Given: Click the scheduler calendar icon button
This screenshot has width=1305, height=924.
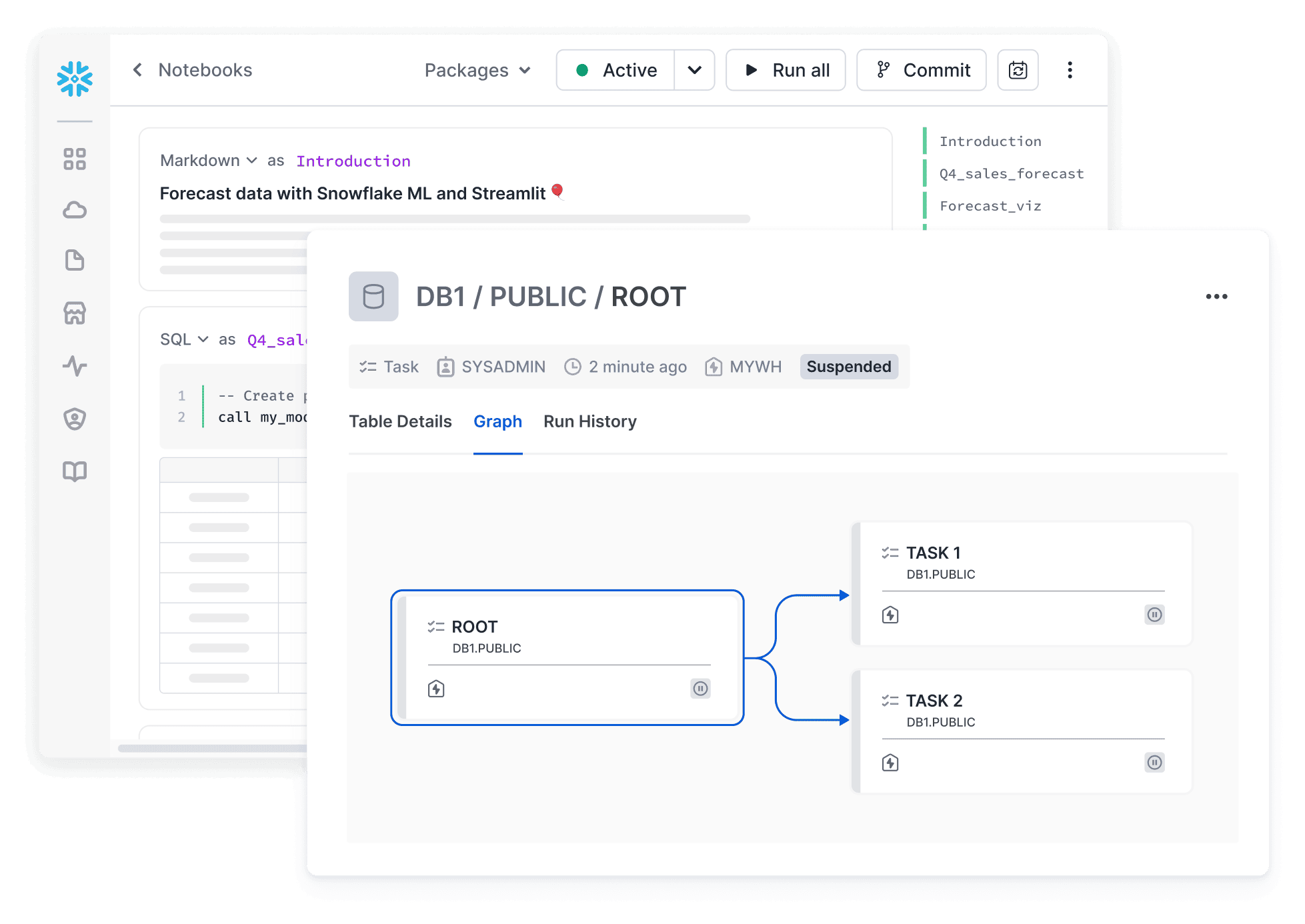Looking at the screenshot, I should point(1018,70).
